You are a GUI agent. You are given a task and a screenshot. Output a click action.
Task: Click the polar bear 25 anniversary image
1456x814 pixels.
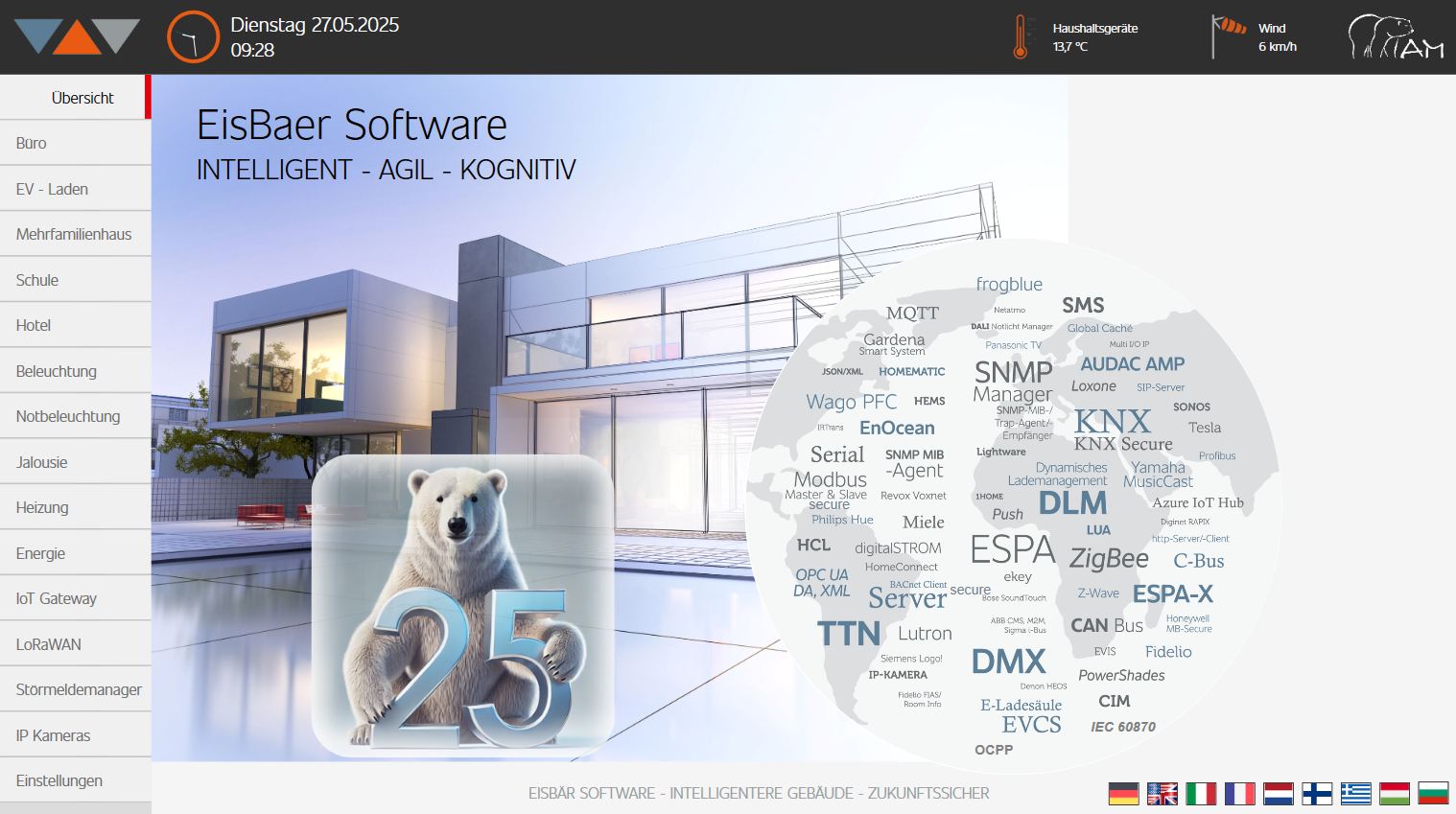(463, 606)
